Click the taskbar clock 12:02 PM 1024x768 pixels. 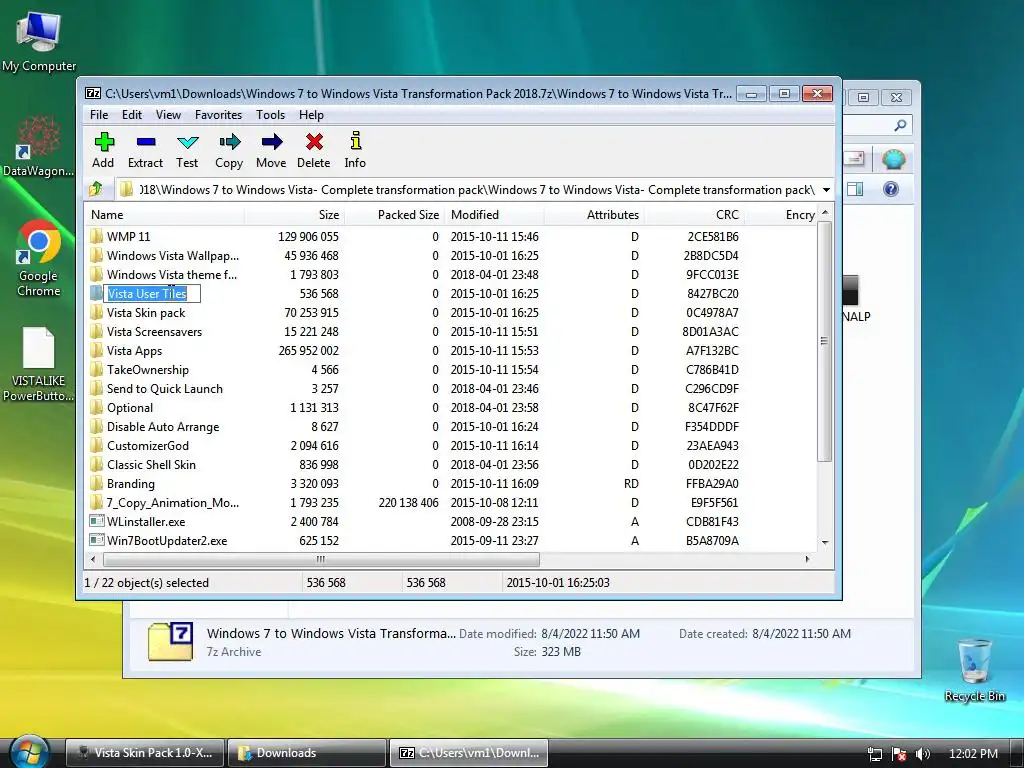pos(973,754)
